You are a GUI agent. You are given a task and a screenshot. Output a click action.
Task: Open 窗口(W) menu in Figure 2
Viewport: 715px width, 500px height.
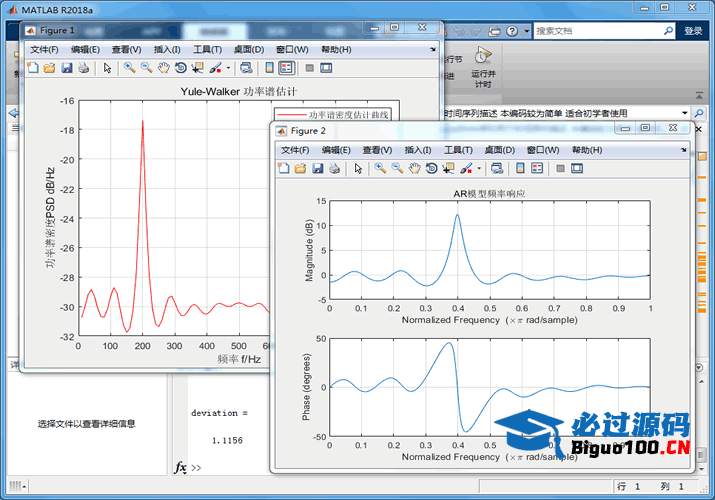point(543,150)
